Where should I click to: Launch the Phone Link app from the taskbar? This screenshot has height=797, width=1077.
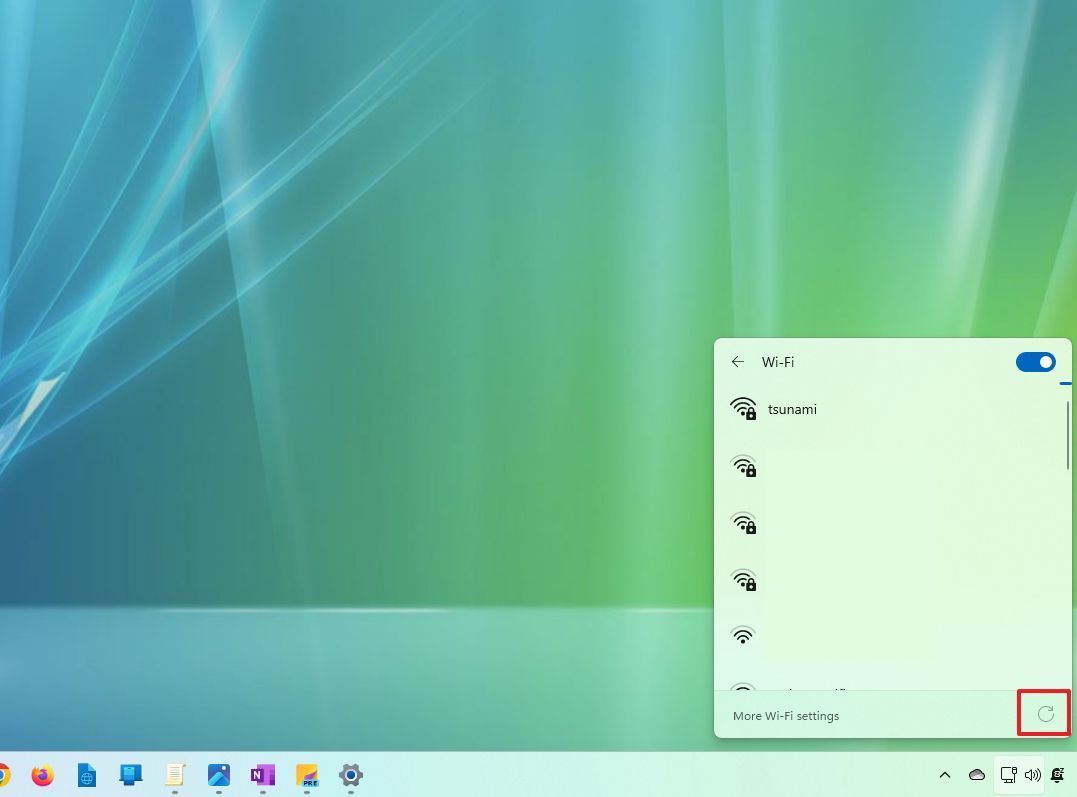[130, 775]
